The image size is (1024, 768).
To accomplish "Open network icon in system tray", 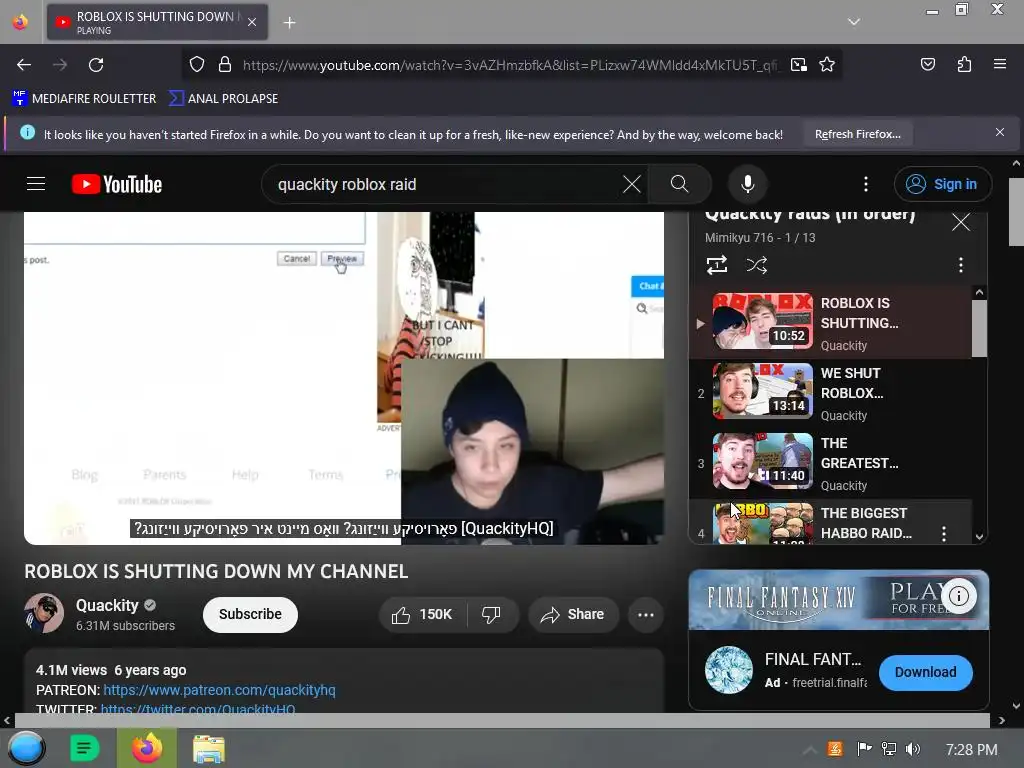I will click(888, 749).
